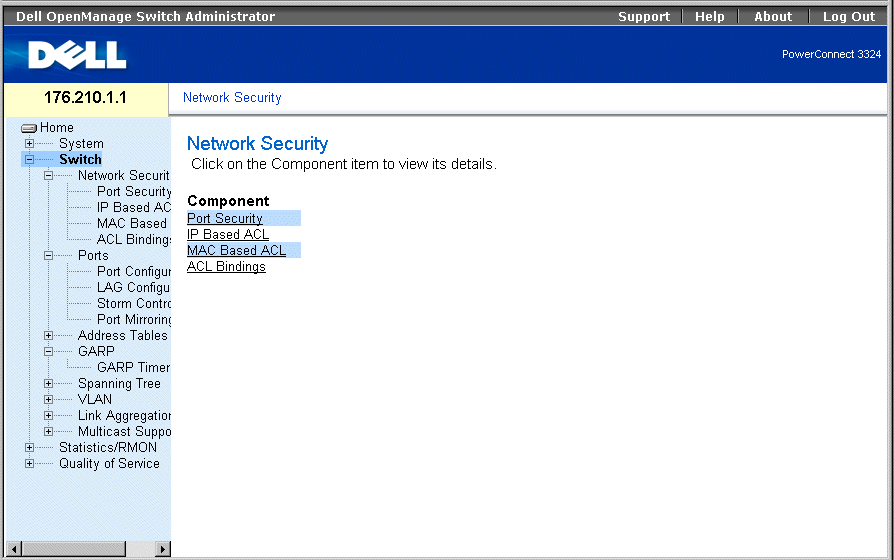Select LAG Configuration in the tree
This screenshot has height=560, width=894.
133,287
